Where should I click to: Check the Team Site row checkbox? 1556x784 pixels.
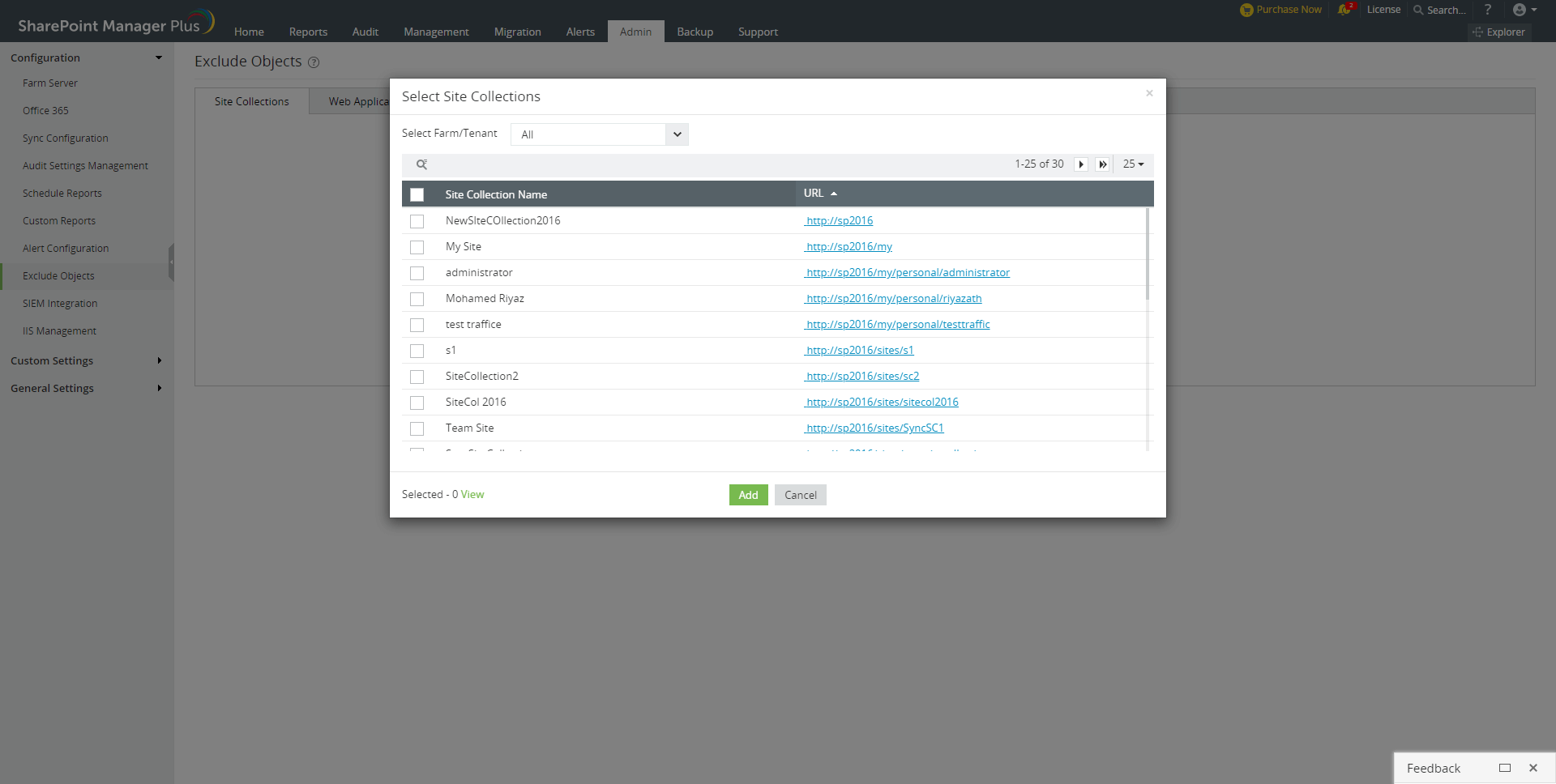coord(417,428)
